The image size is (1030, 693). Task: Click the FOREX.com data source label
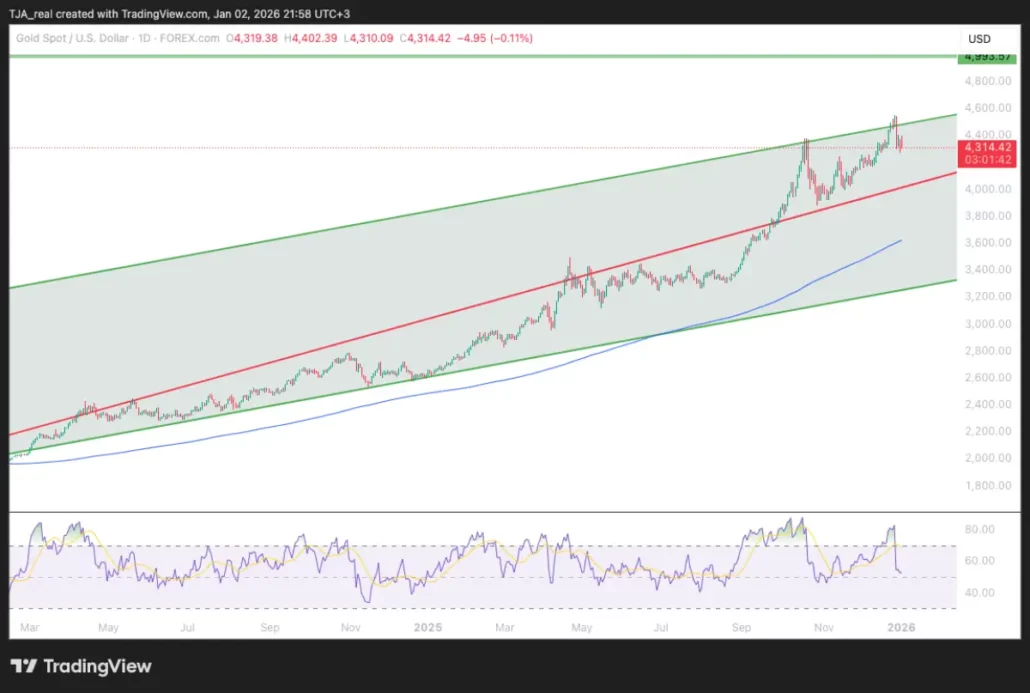193,38
